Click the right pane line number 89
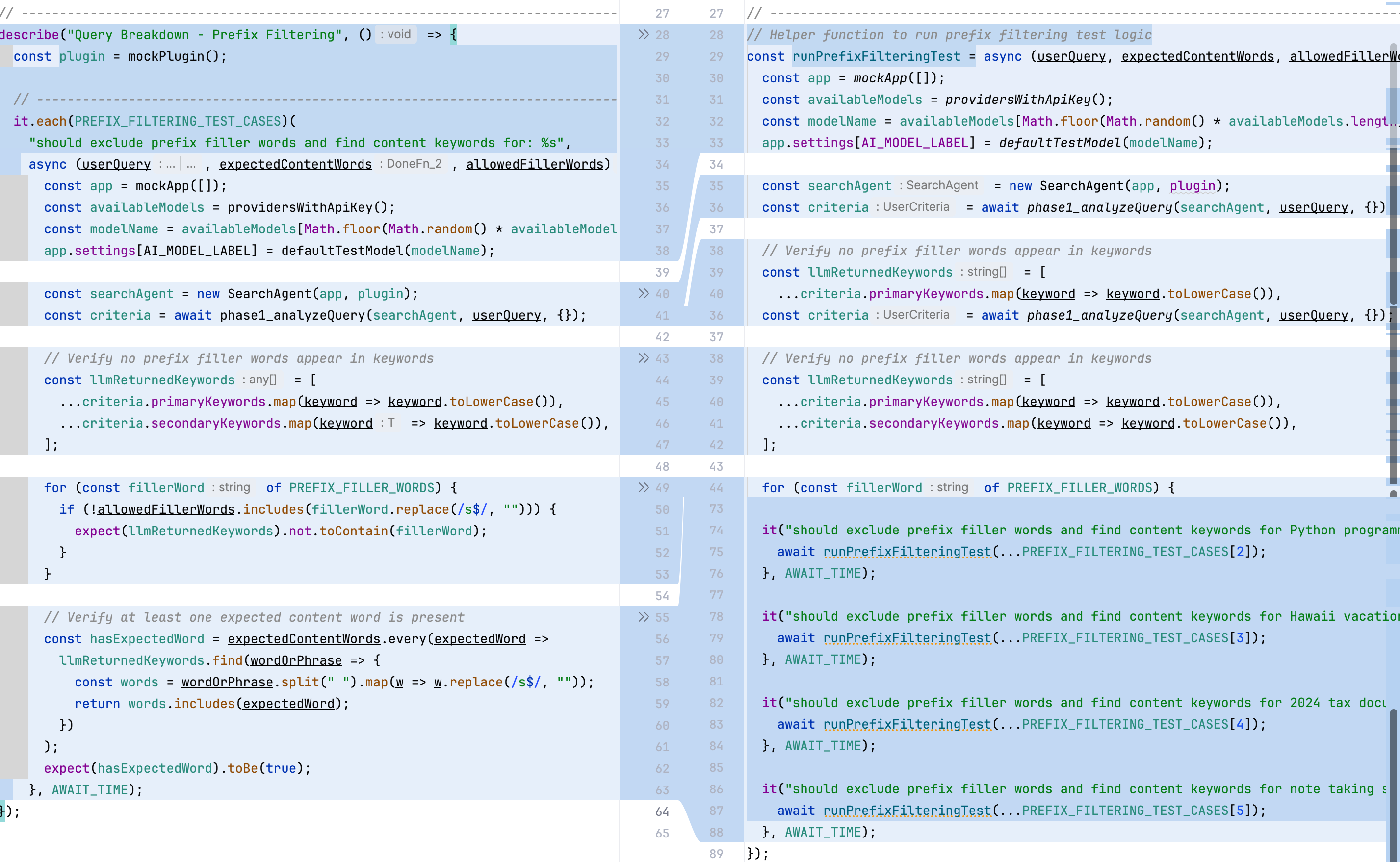The width and height of the screenshot is (1400, 862). [716, 854]
